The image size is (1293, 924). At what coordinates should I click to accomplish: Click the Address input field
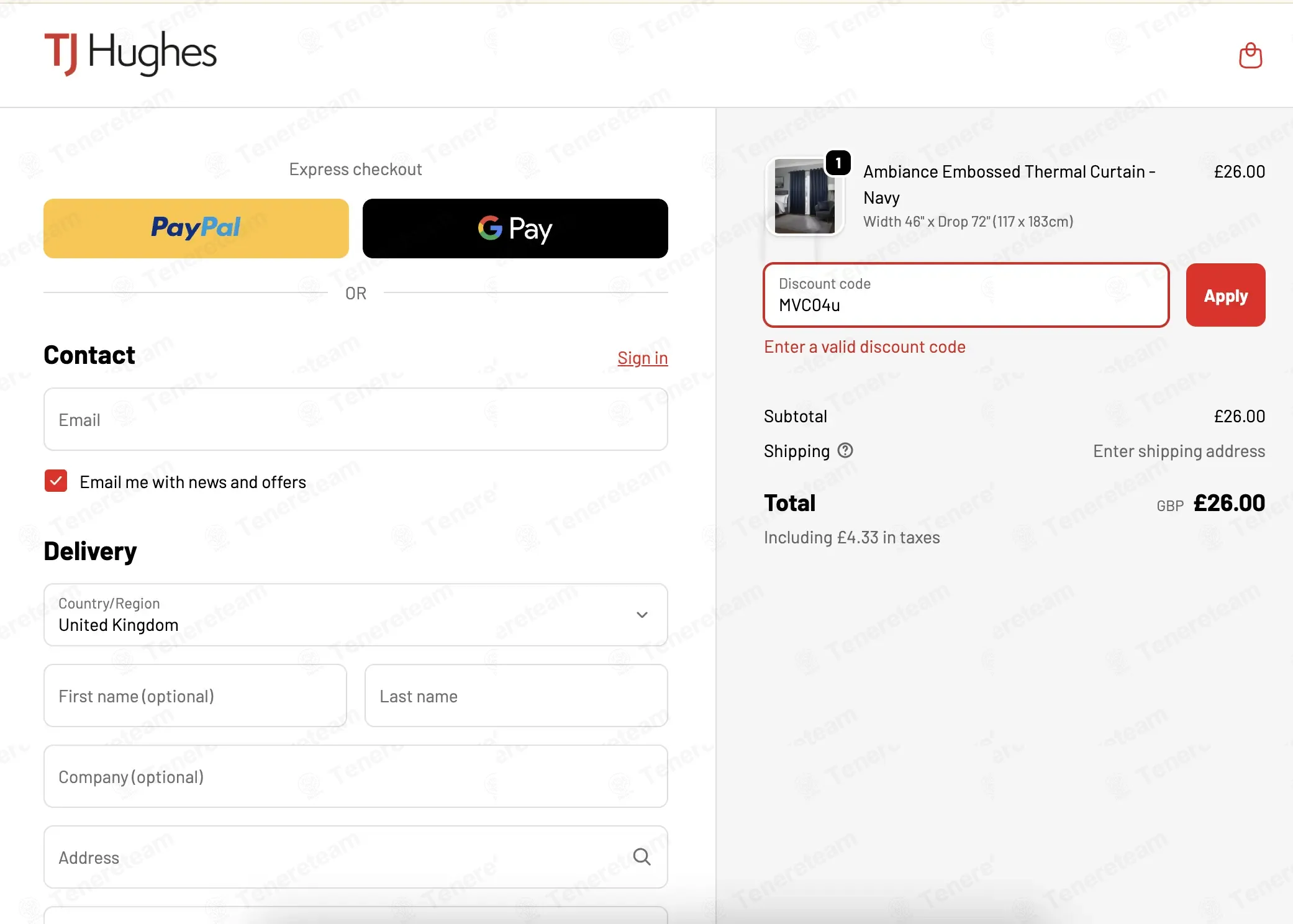click(x=356, y=857)
